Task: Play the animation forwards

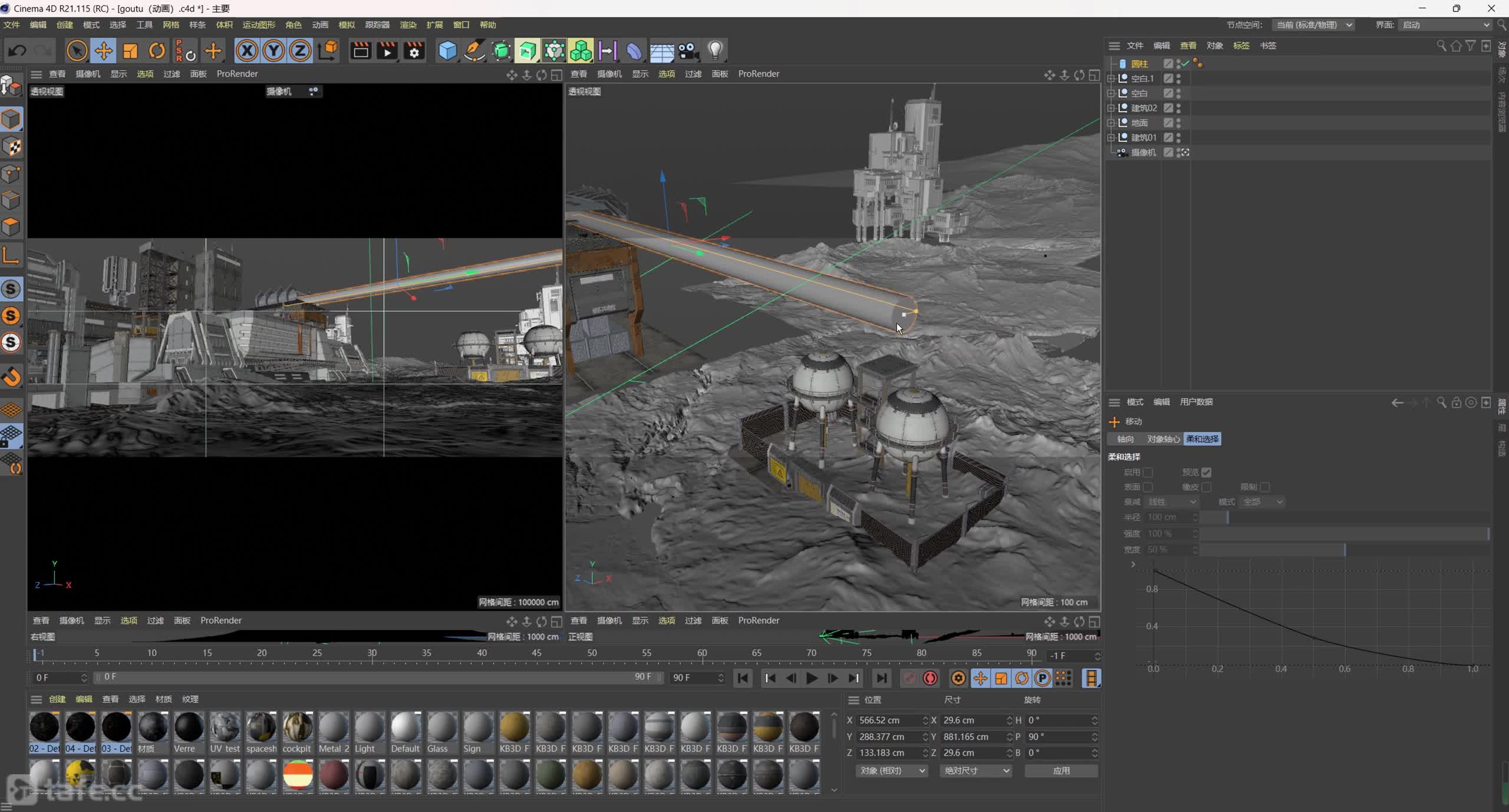Action: pyautogui.click(x=812, y=678)
